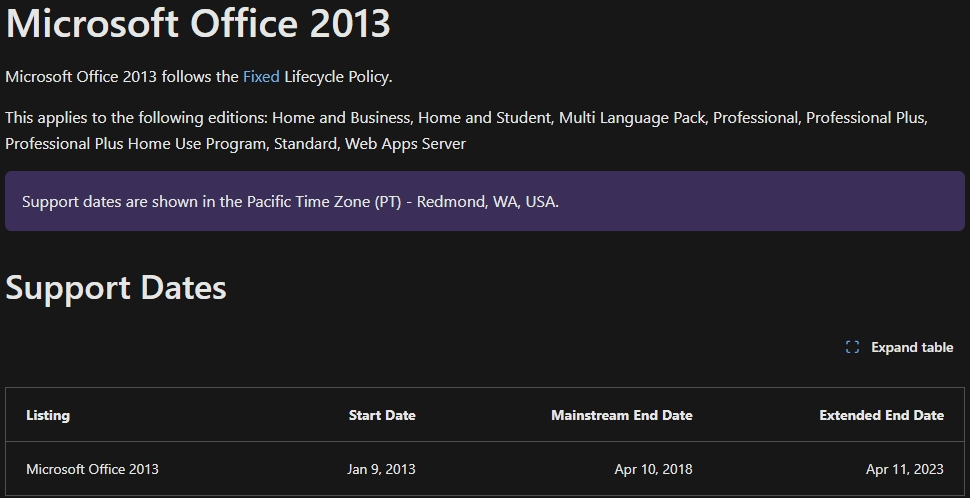Click the Microsoft Office 2013 table row listing

pyautogui.click(x=92, y=469)
